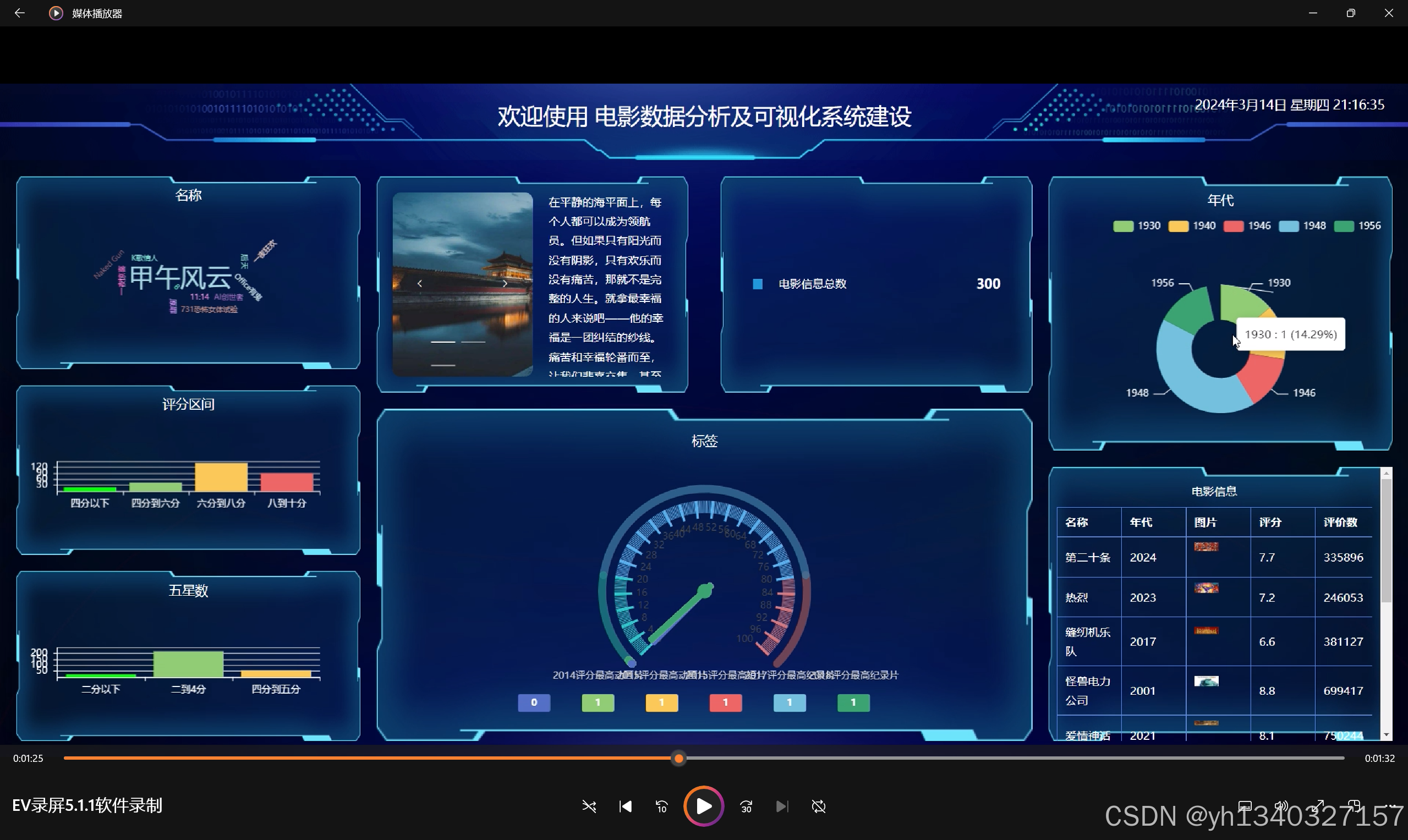The height and width of the screenshot is (840, 1408).
Task: Click the back arrow in title bar
Action: 19,13
